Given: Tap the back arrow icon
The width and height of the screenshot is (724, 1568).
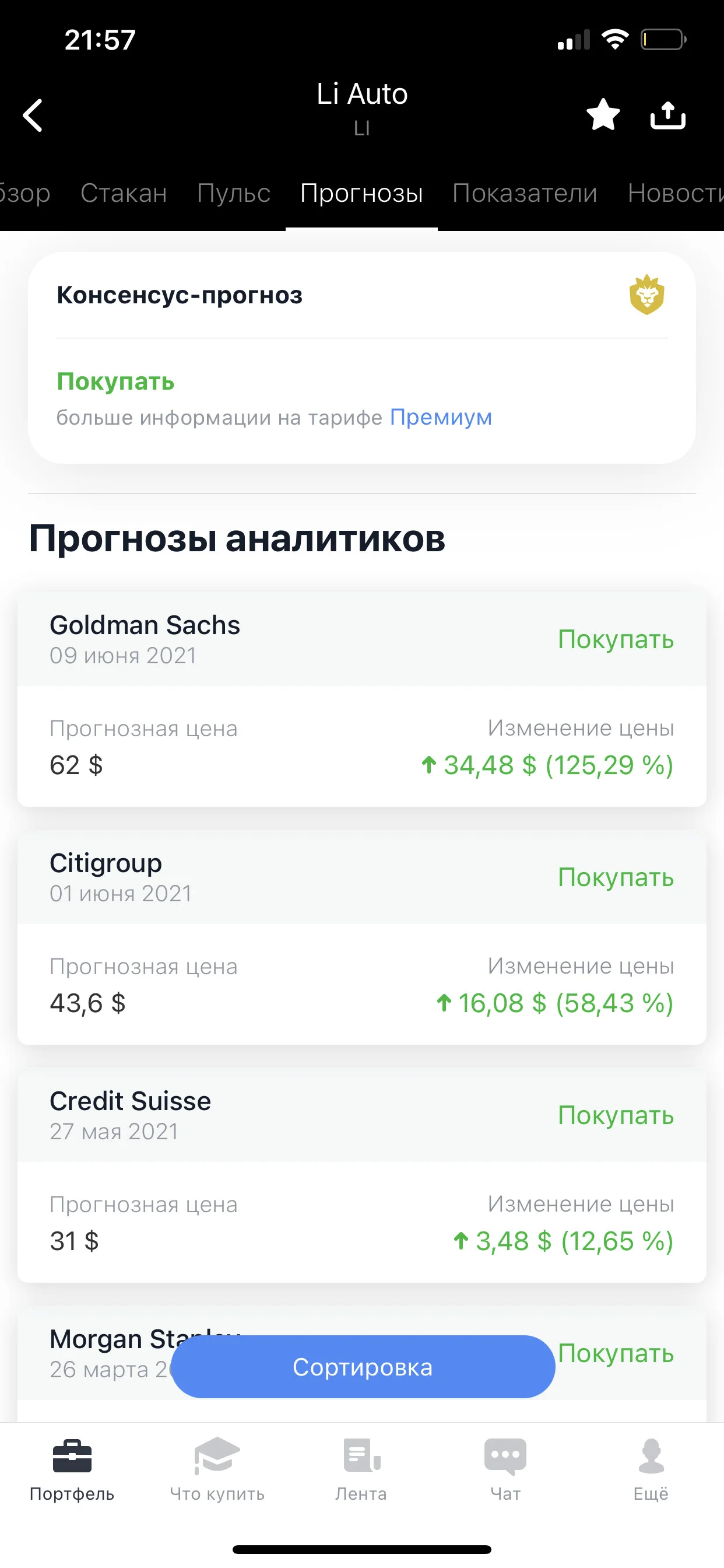Looking at the screenshot, I should (x=33, y=115).
